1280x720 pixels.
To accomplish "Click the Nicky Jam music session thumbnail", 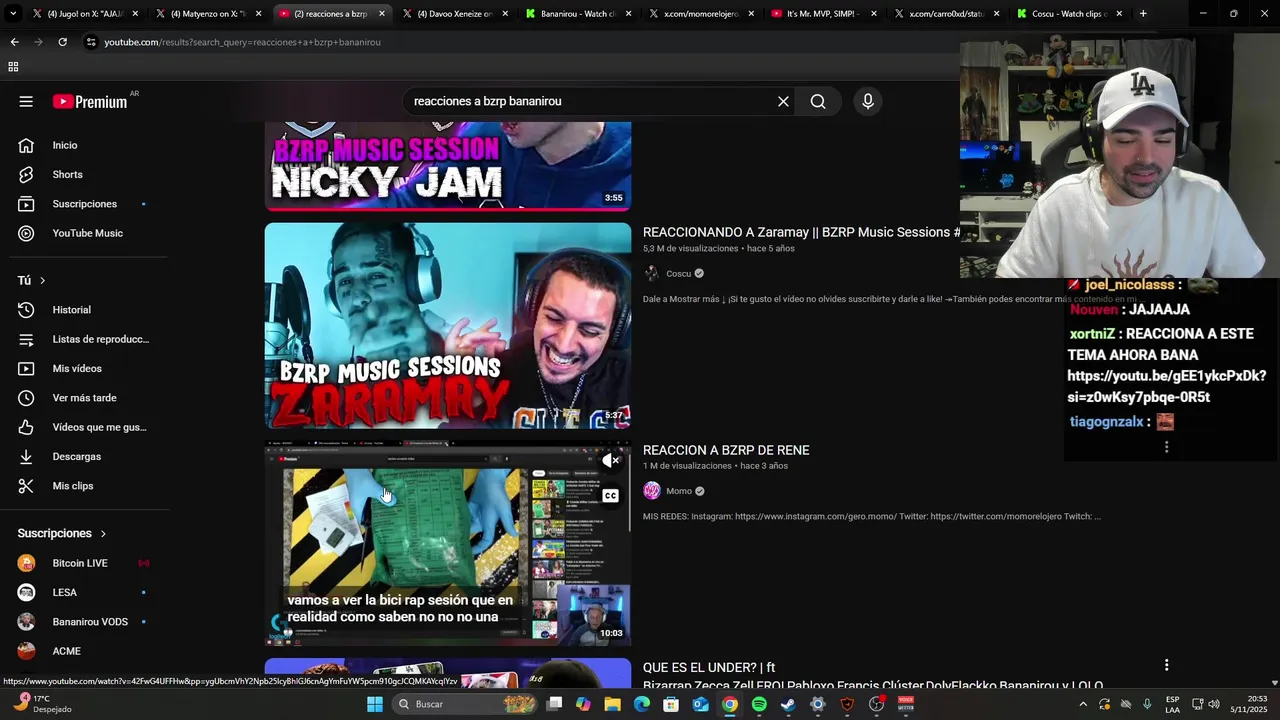I will click(x=448, y=166).
